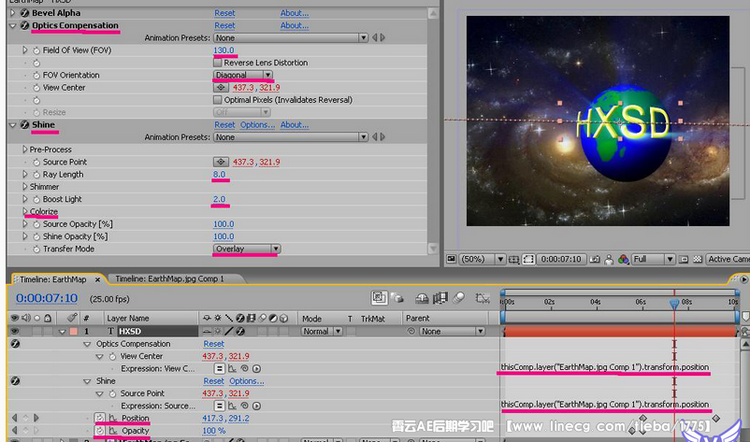Click the Boost Light value 2.0
The width and height of the screenshot is (750, 442).
219,199
